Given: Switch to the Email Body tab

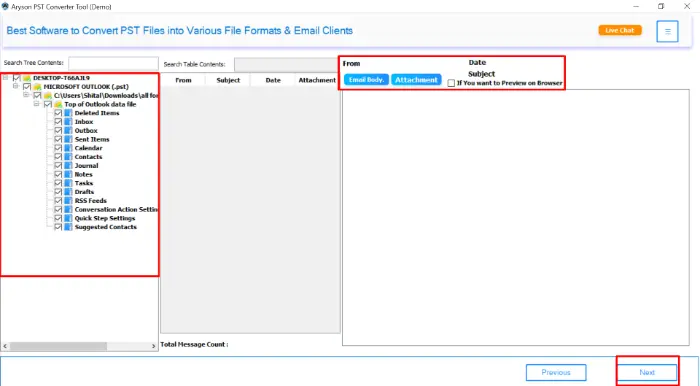Looking at the screenshot, I should pos(366,80).
